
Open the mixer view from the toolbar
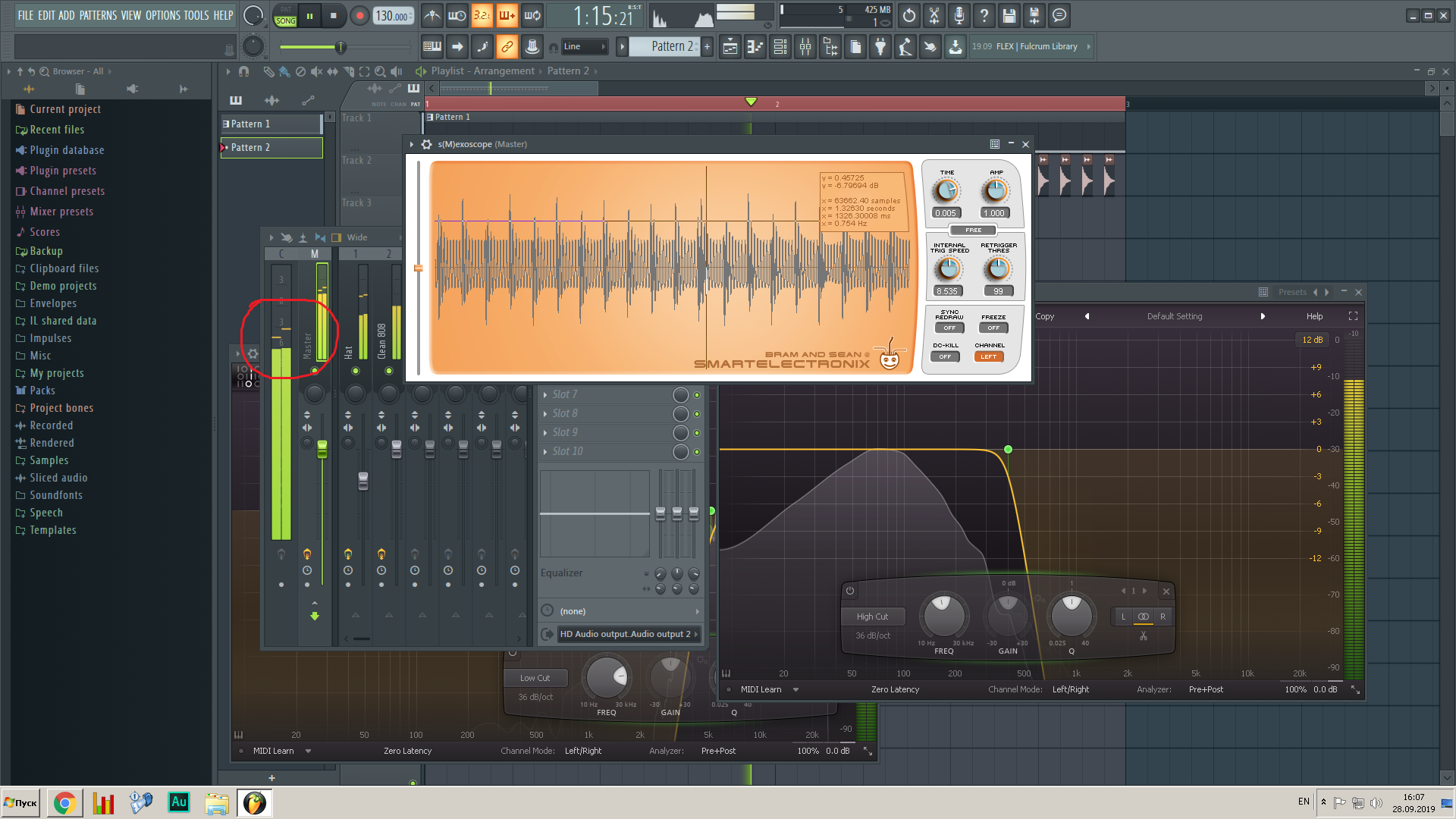[805, 47]
